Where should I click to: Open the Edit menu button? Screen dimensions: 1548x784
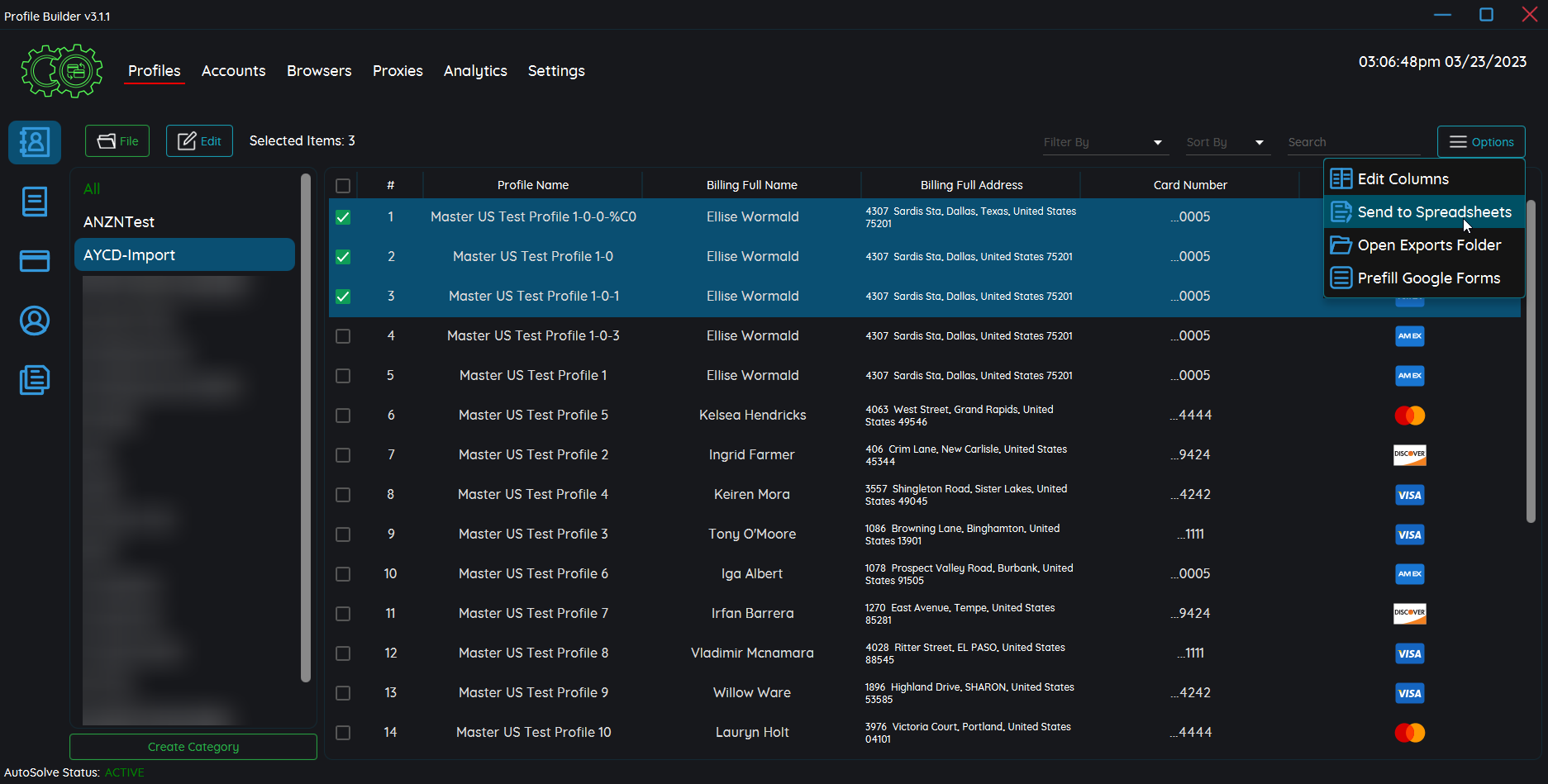(x=199, y=141)
